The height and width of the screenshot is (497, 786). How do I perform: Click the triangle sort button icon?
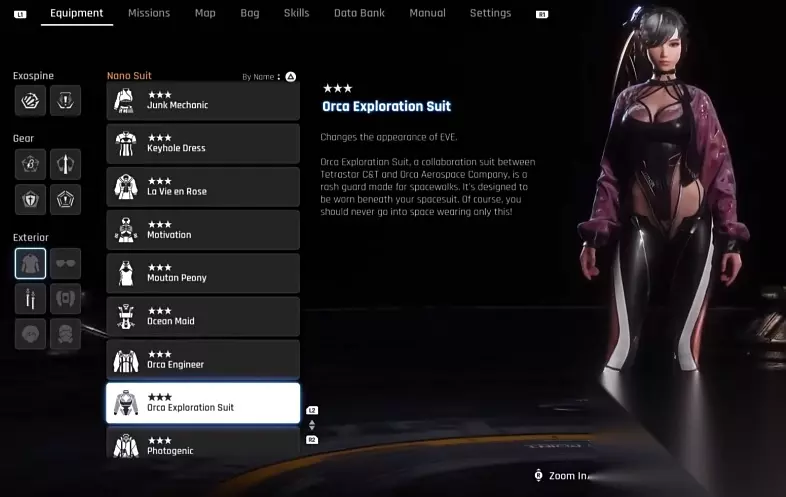click(291, 77)
